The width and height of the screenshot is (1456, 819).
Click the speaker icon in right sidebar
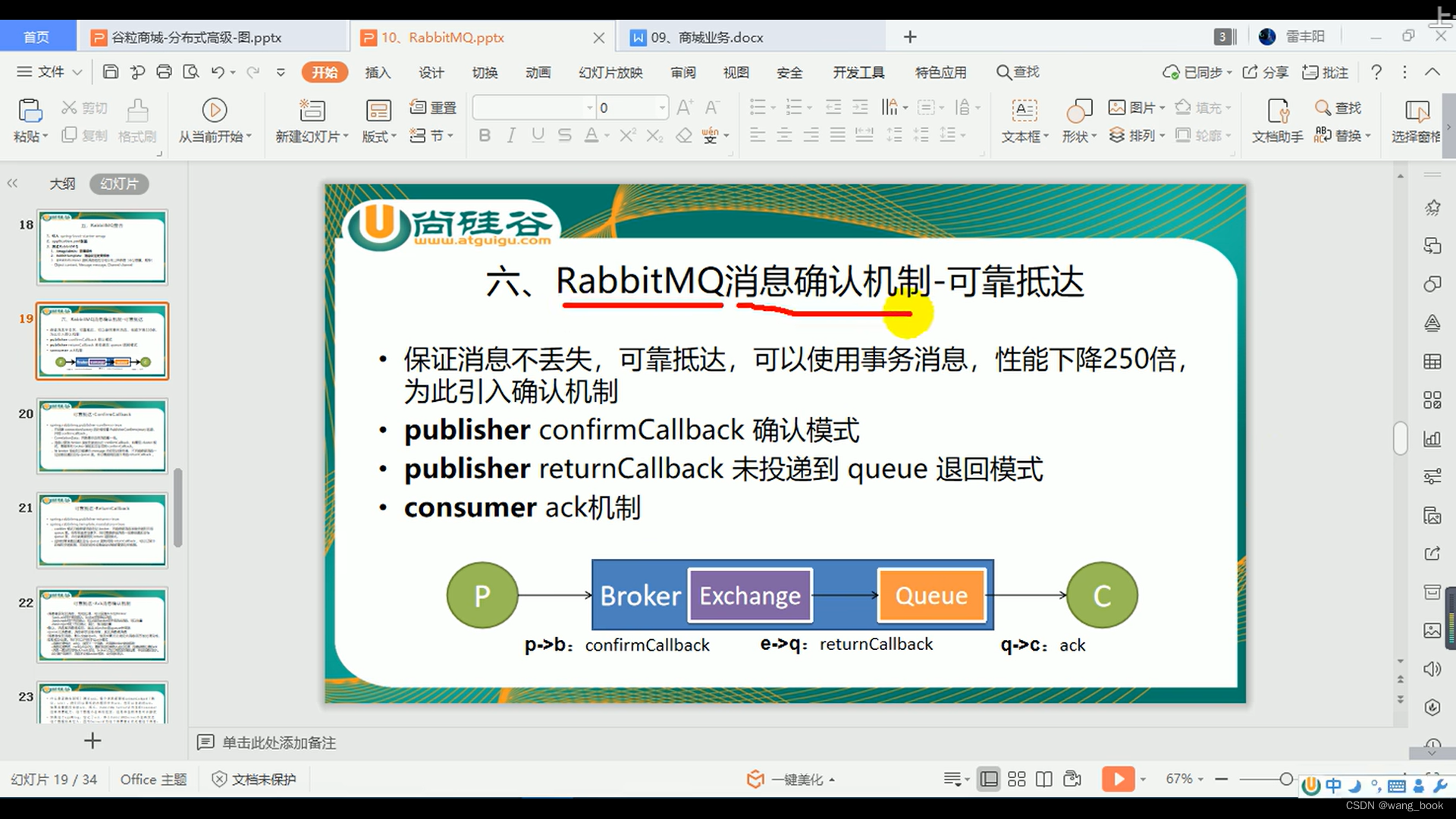pyautogui.click(x=1432, y=669)
